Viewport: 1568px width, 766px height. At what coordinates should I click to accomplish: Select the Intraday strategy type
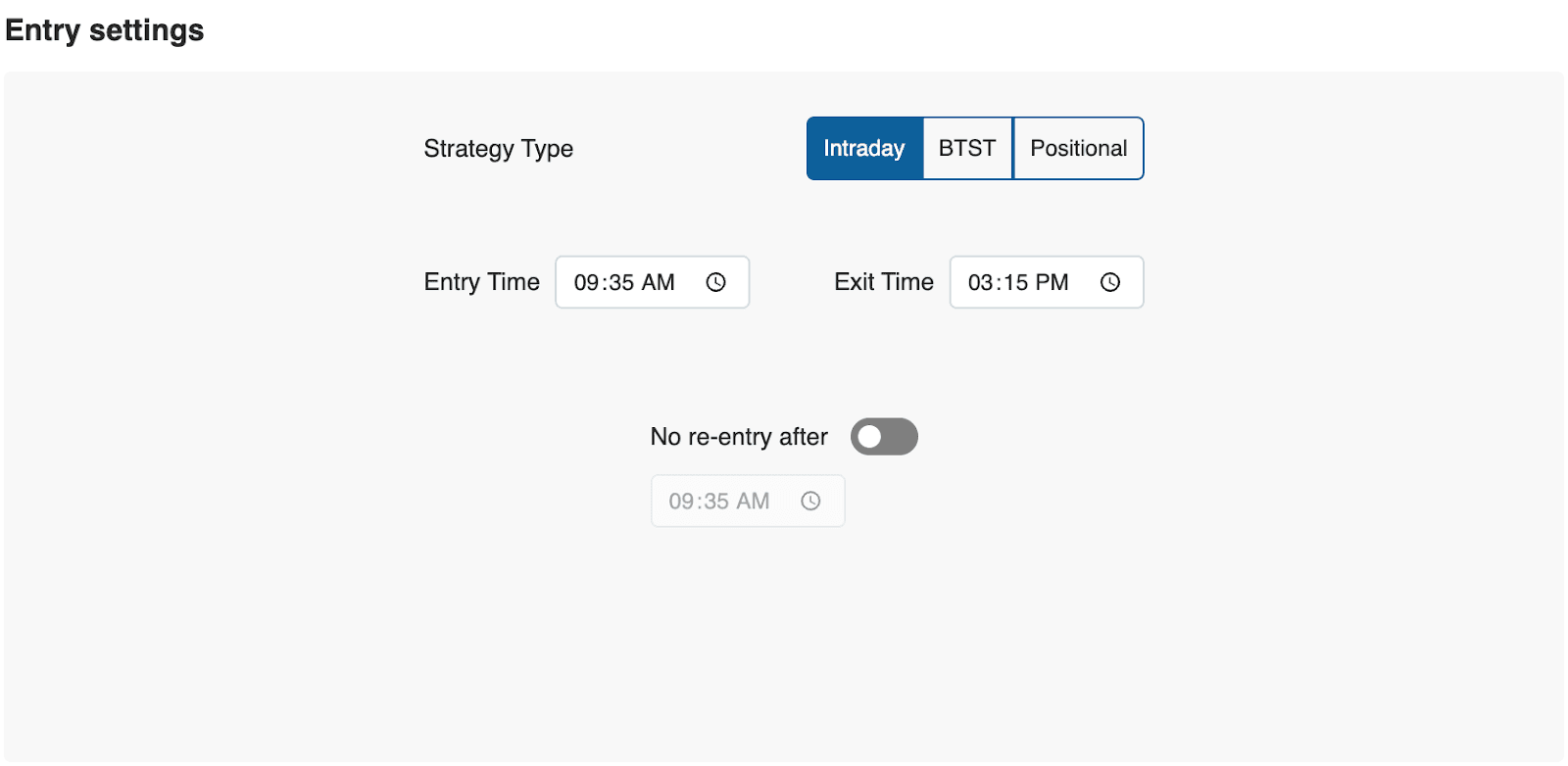tap(863, 149)
